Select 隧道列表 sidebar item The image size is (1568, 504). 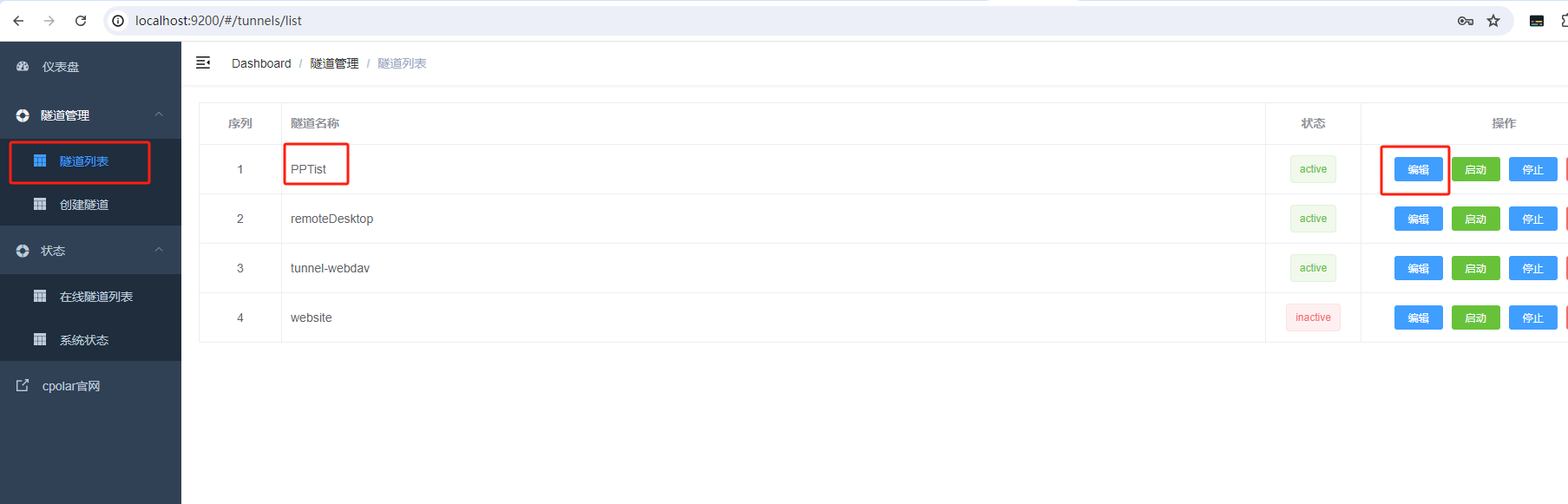pos(84,161)
